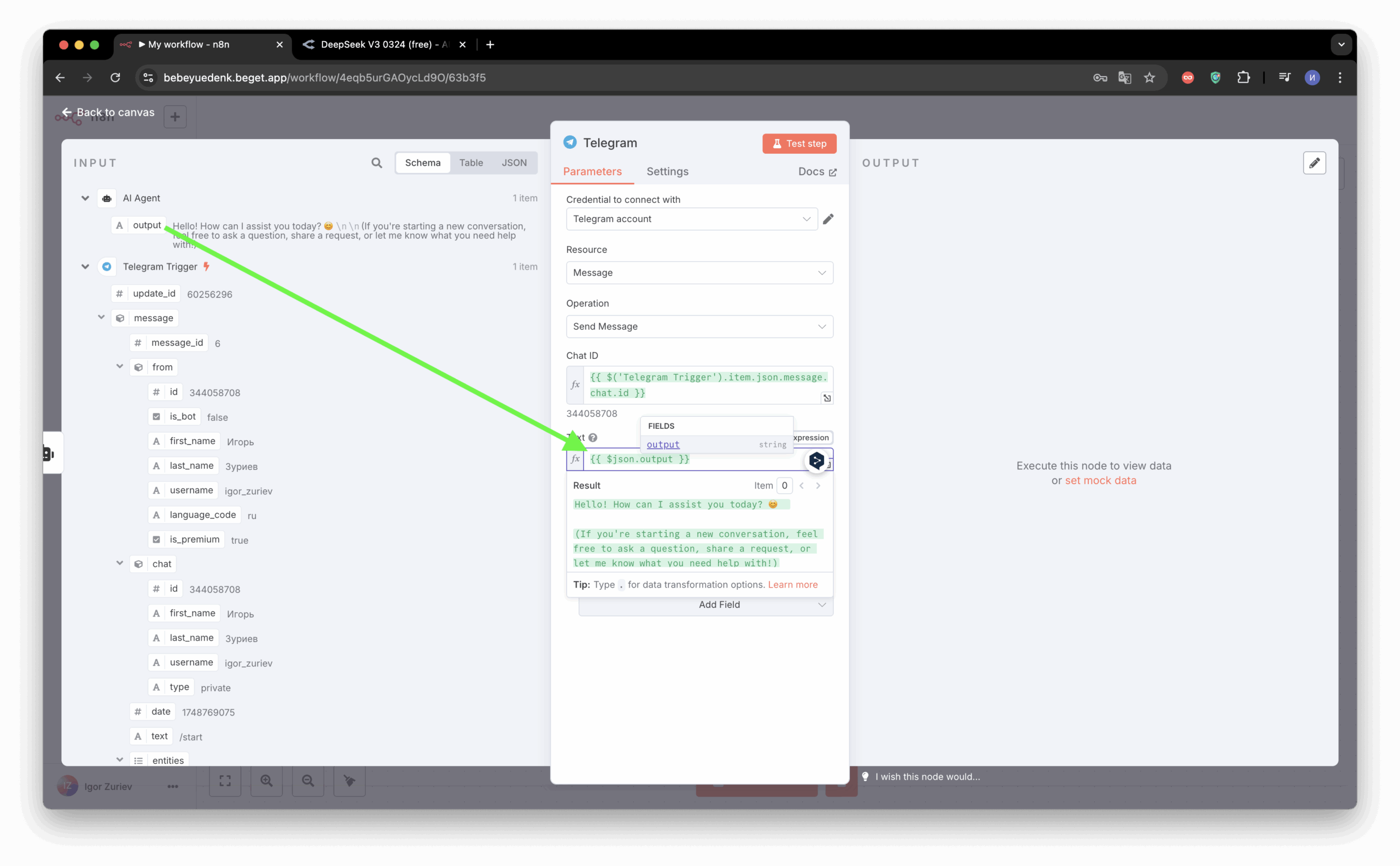Image resolution: width=1400 pixels, height=866 pixels.
Task: Edit the Telegram credential with pencil icon
Action: pyautogui.click(x=828, y=219)
